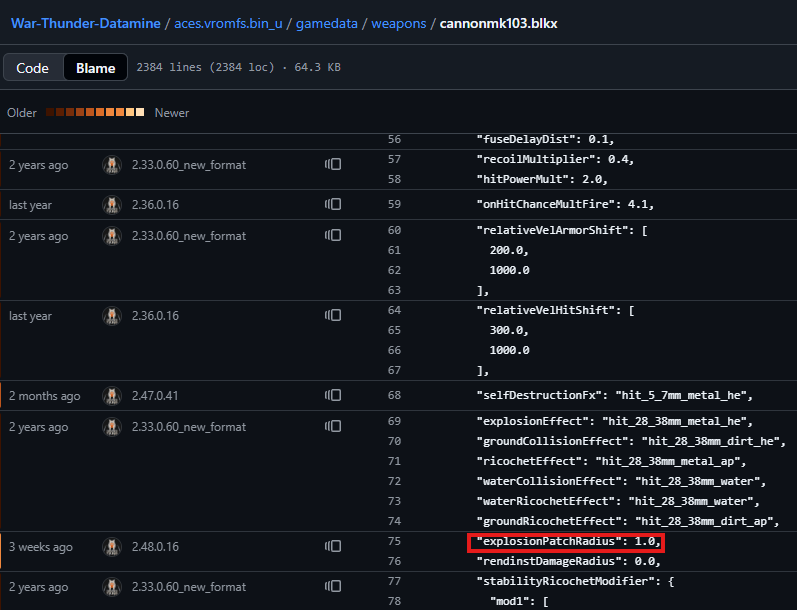The height and width of the screenshot is (610, 797).
Task: Open commit message 2.48.0.16
Action: tap(155, 547)
